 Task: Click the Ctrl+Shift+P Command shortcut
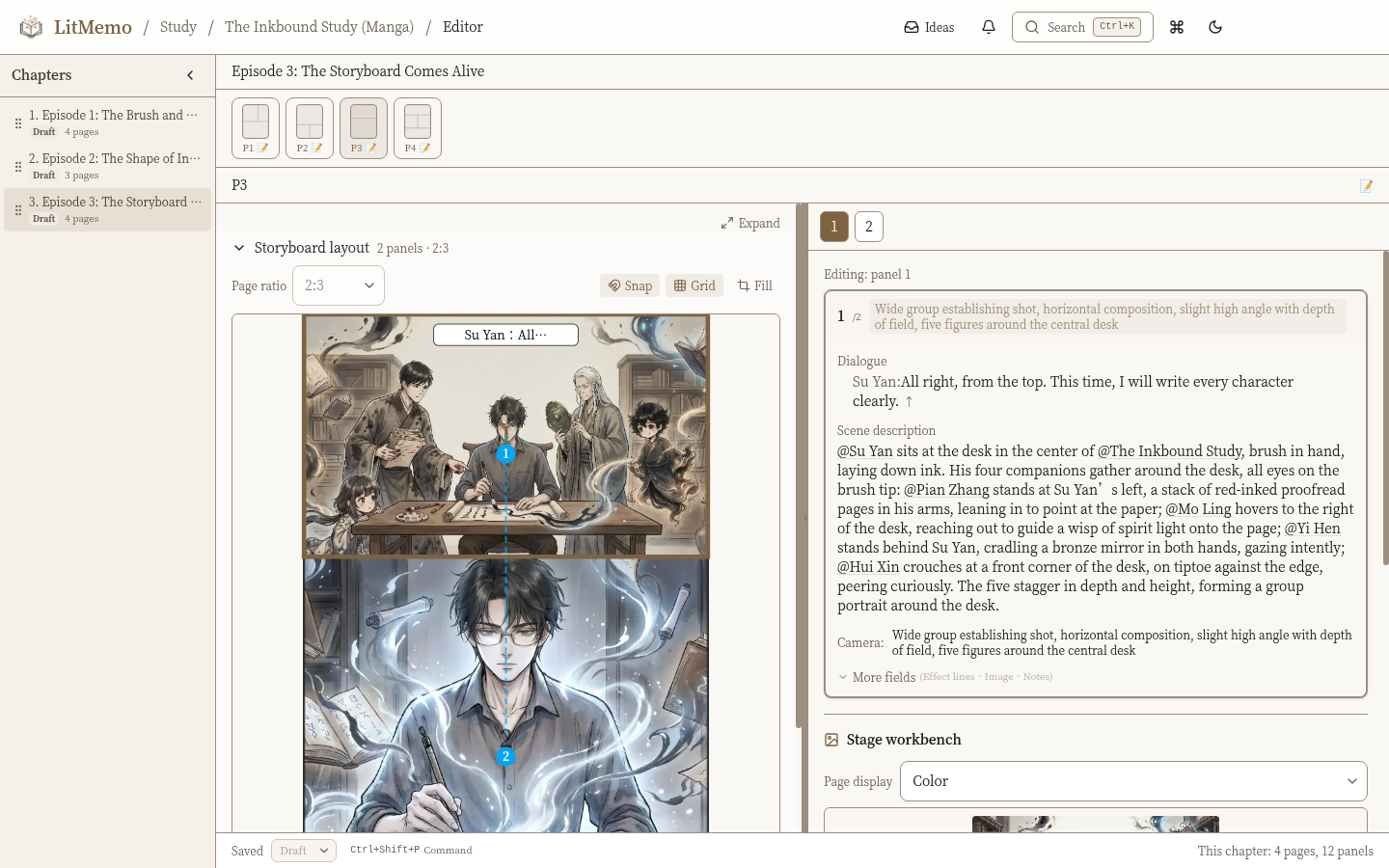(x=411, y=851)
